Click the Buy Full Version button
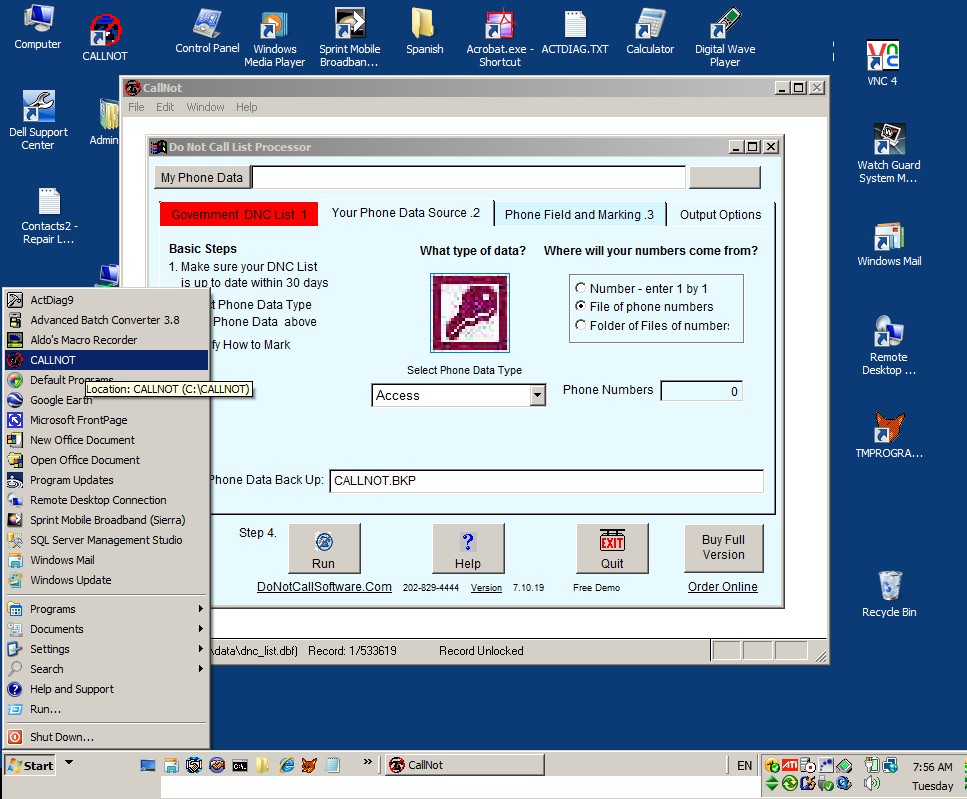Screen dimensions: 967x799 tap(724, 548)
